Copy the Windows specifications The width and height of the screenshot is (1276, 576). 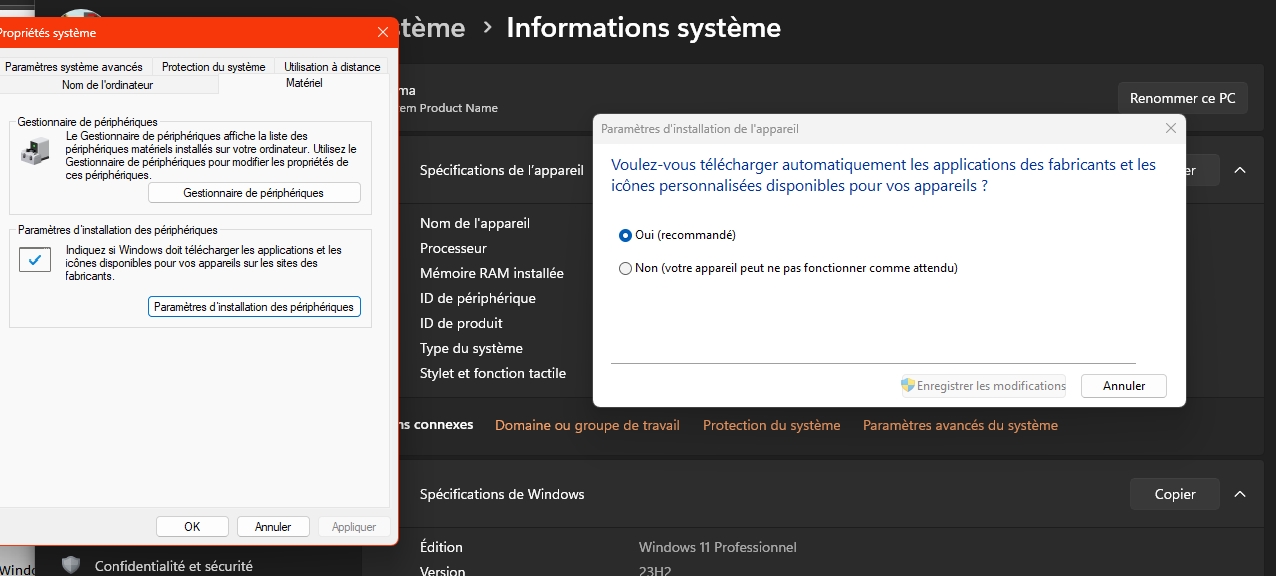(x=1175, y=494)
